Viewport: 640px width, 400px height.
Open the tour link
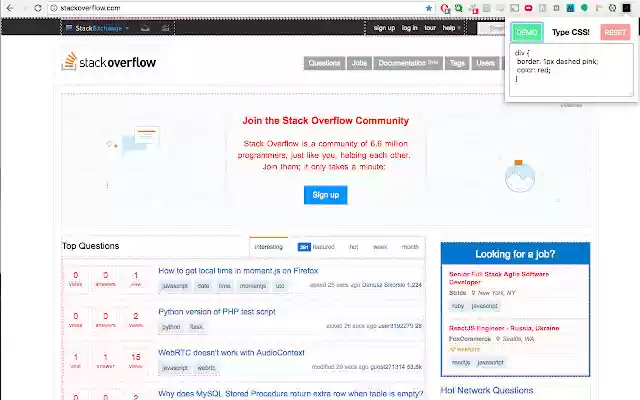[430, 28]
